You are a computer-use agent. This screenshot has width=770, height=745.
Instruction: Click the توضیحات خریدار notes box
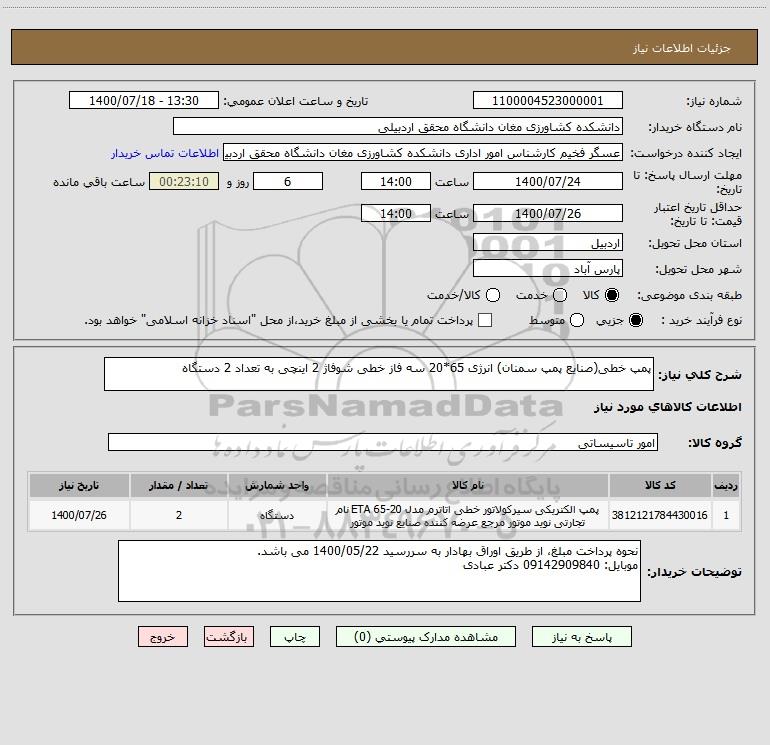tap(379, 571)
